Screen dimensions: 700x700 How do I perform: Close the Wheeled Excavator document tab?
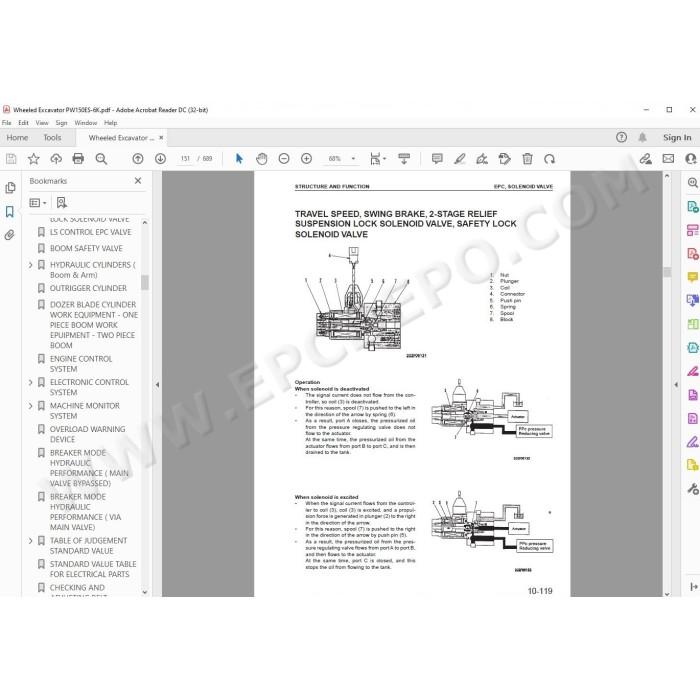click(161, 138)
